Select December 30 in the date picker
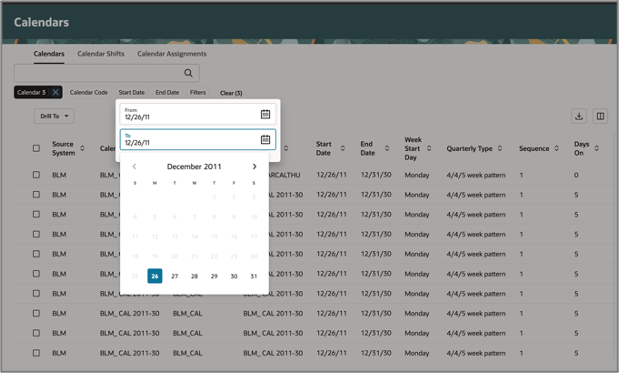 click(x=234, y=276)
